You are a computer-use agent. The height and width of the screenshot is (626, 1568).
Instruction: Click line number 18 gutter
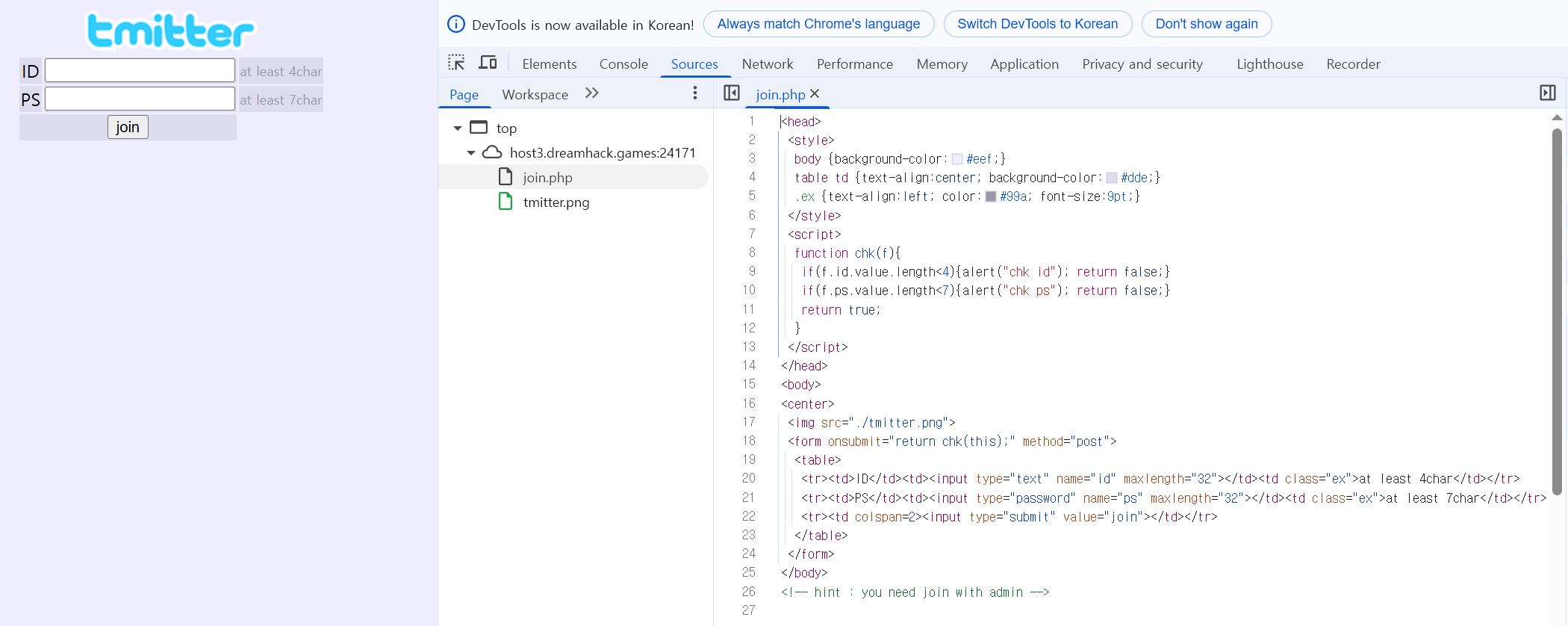(748, 441)
